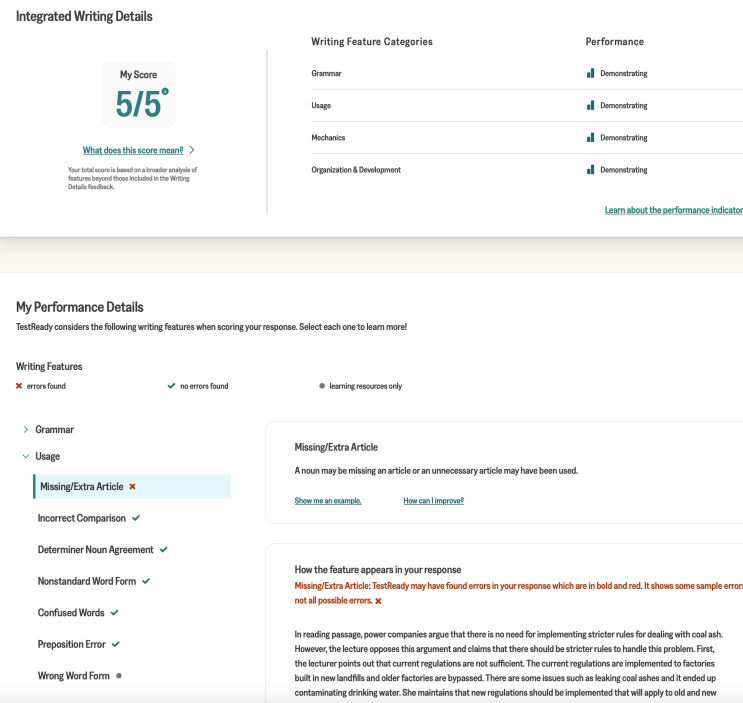Click the red X after not all possible errors

[378, 601]
